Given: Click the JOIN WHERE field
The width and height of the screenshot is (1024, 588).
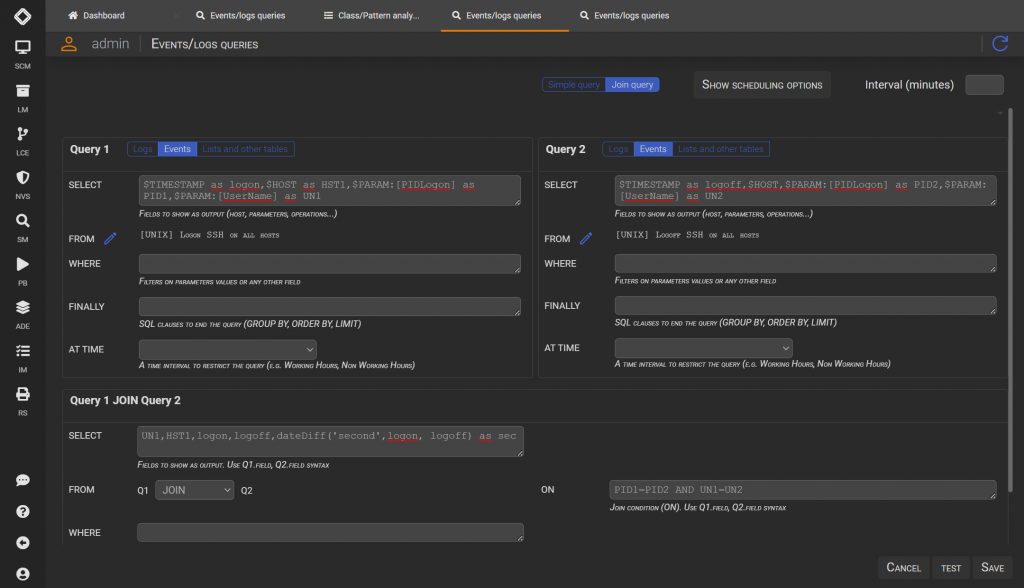Looking at the screenshot, I should (x=330, y=532).
